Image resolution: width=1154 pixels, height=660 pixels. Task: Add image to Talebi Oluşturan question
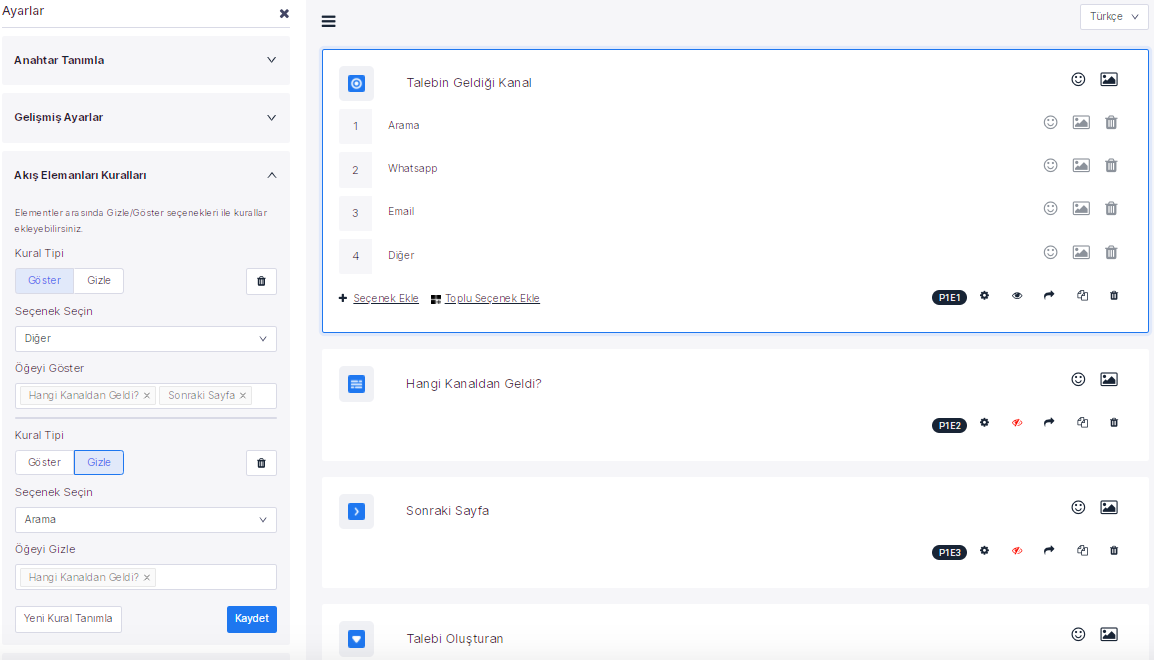pos(1108,634)
